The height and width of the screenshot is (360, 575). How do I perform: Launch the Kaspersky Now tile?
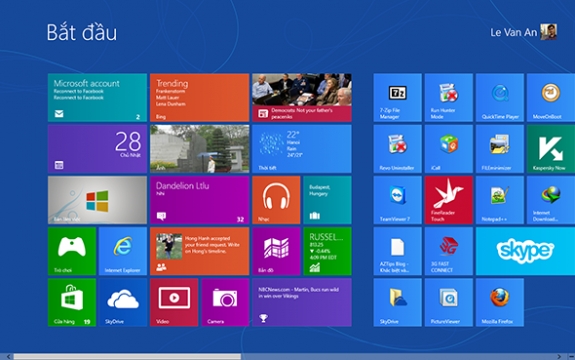coord(551,149)
